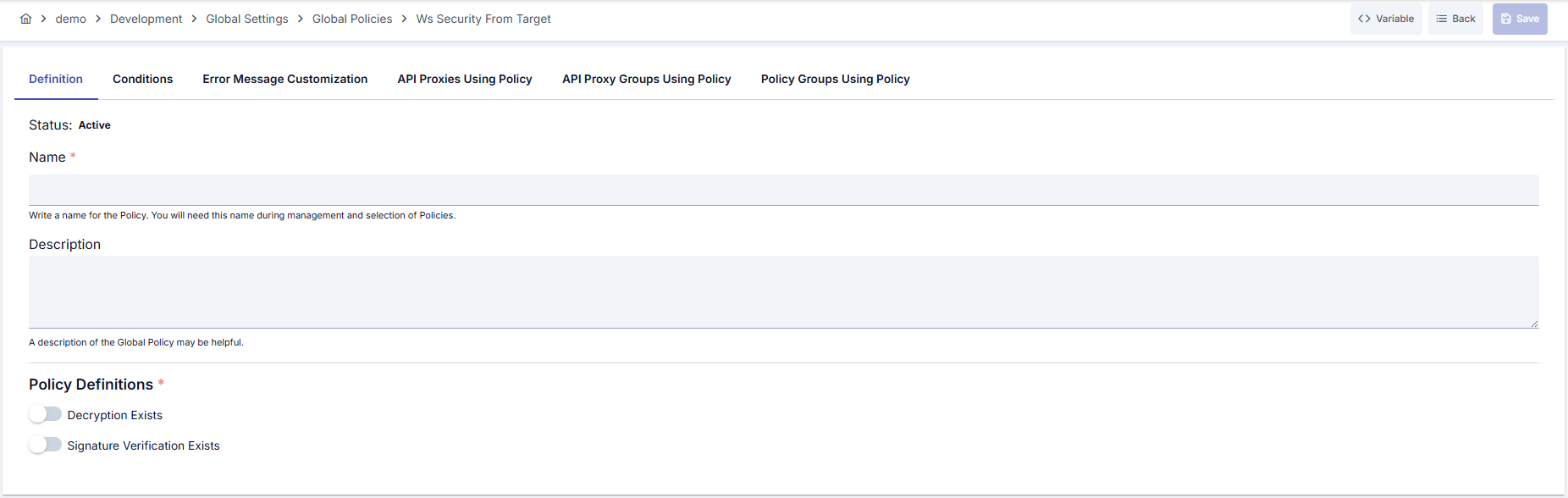
Task: Enable the Signature Verification Exists toggle
Action: pyautogui.click(x=46, y=445)
